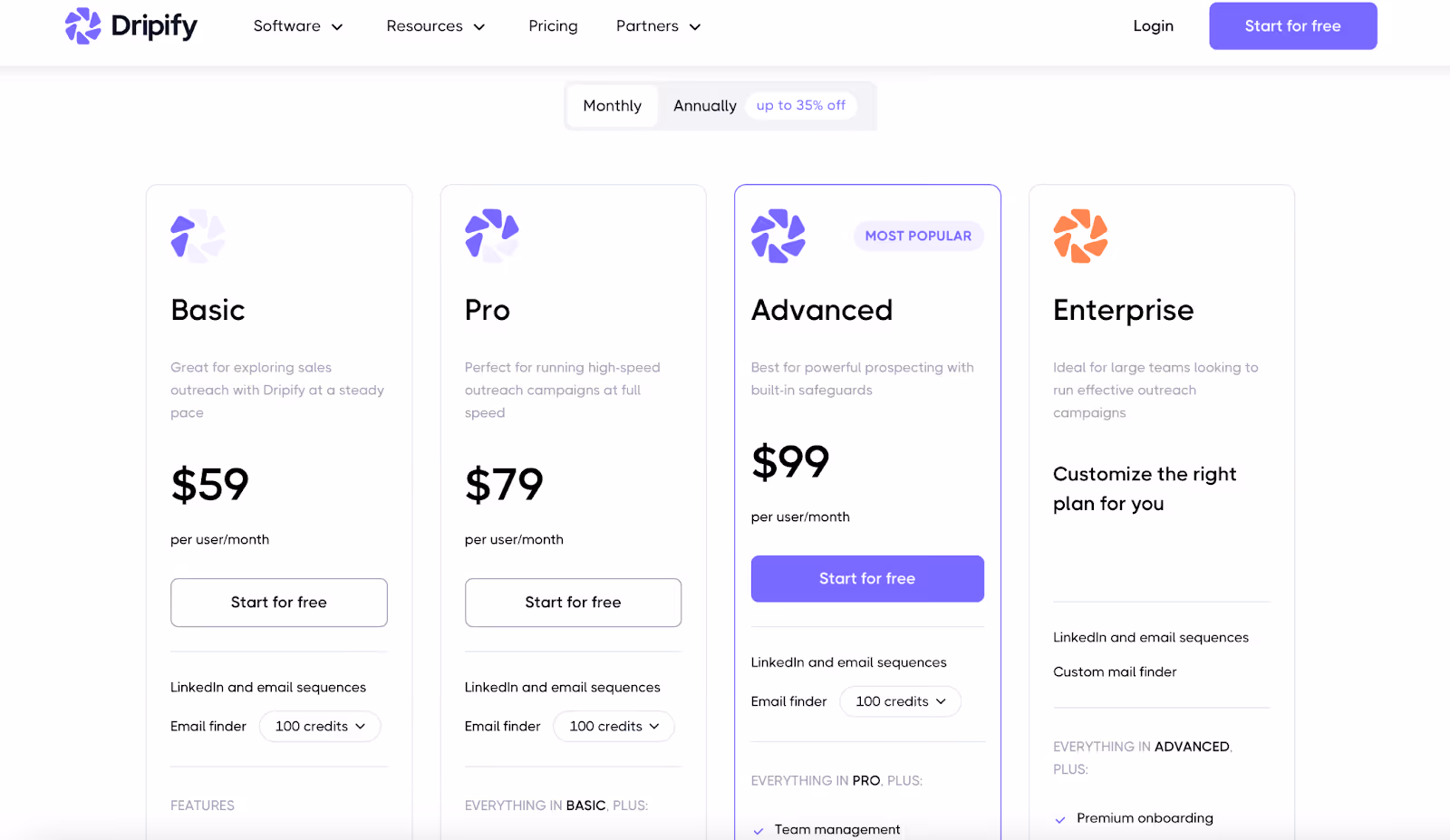Select the orange Enterprise plan icon
This screenshot has width=1450, height=840.
click(1079, 236)
